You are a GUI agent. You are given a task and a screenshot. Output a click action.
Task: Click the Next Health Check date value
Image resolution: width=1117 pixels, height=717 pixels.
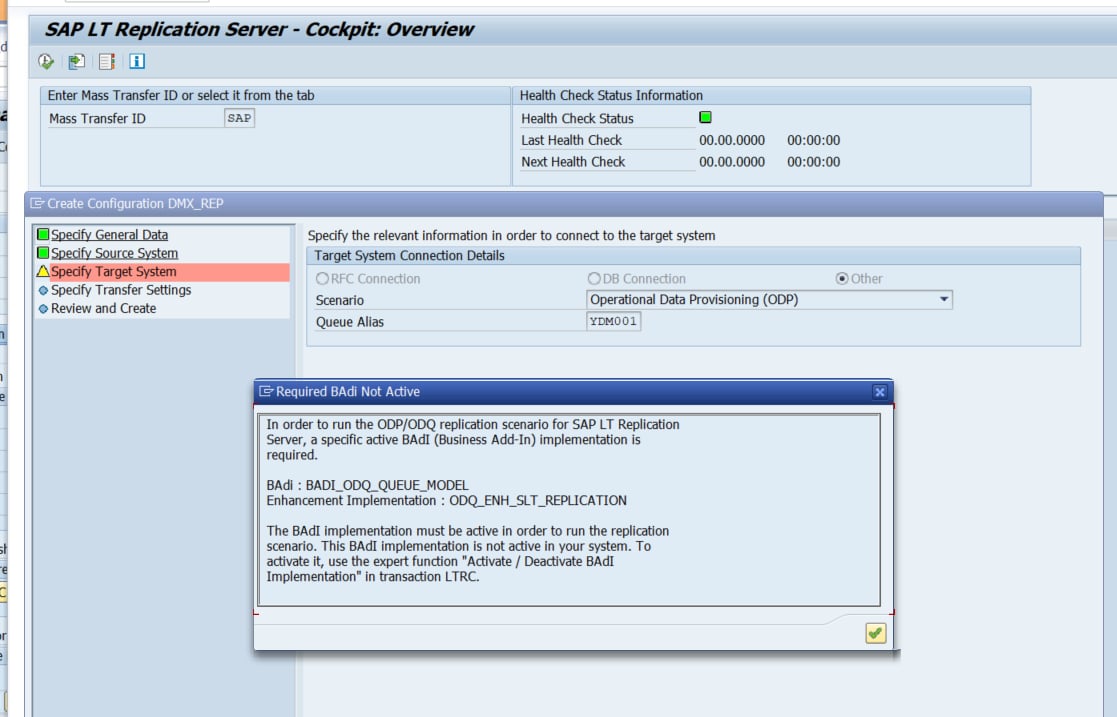point(732,162)
